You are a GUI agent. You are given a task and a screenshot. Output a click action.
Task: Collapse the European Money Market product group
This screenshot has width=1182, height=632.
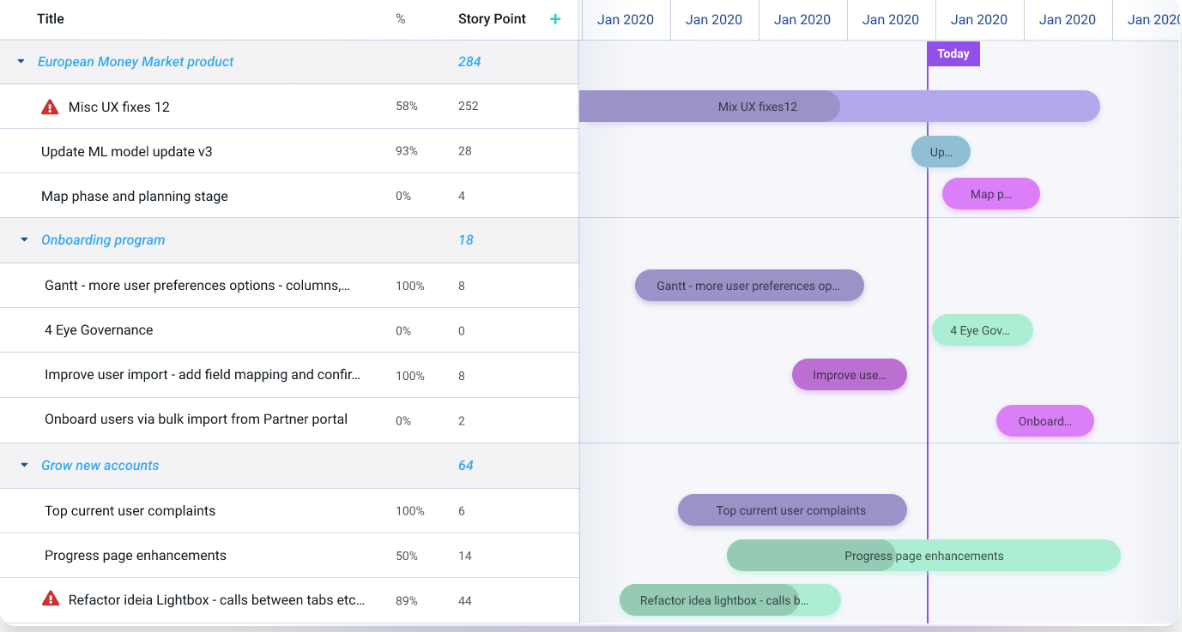[21, 61]
